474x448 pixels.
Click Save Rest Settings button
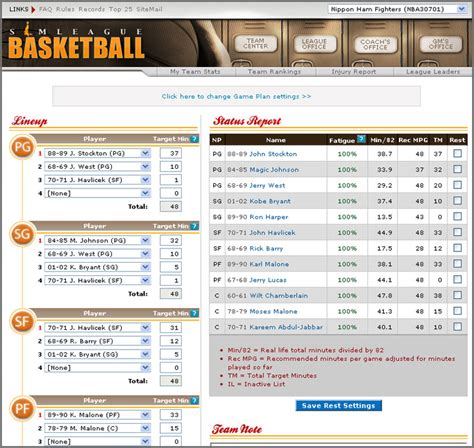(339, 406)
